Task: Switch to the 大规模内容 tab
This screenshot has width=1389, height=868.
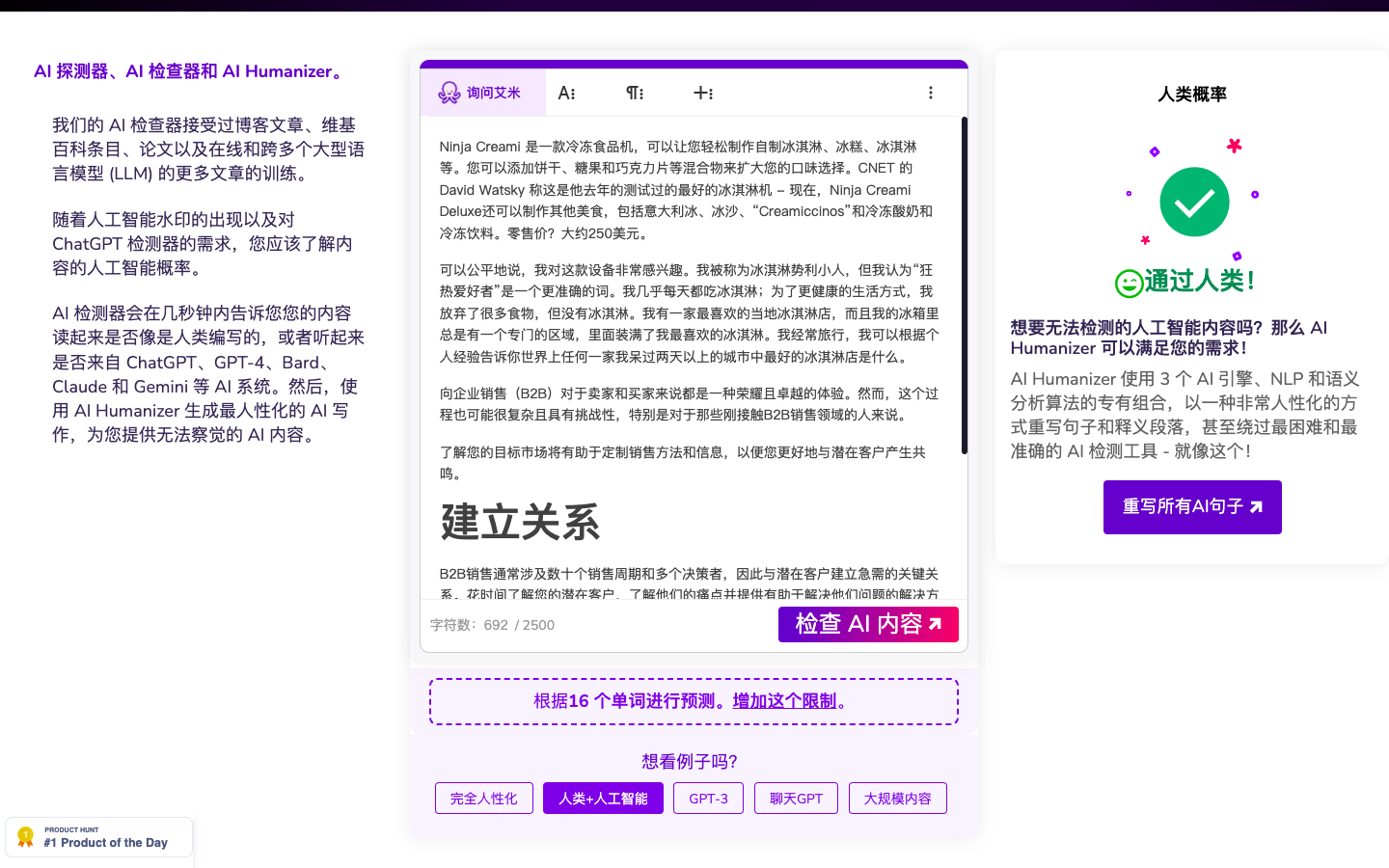Action: [897, 798]
